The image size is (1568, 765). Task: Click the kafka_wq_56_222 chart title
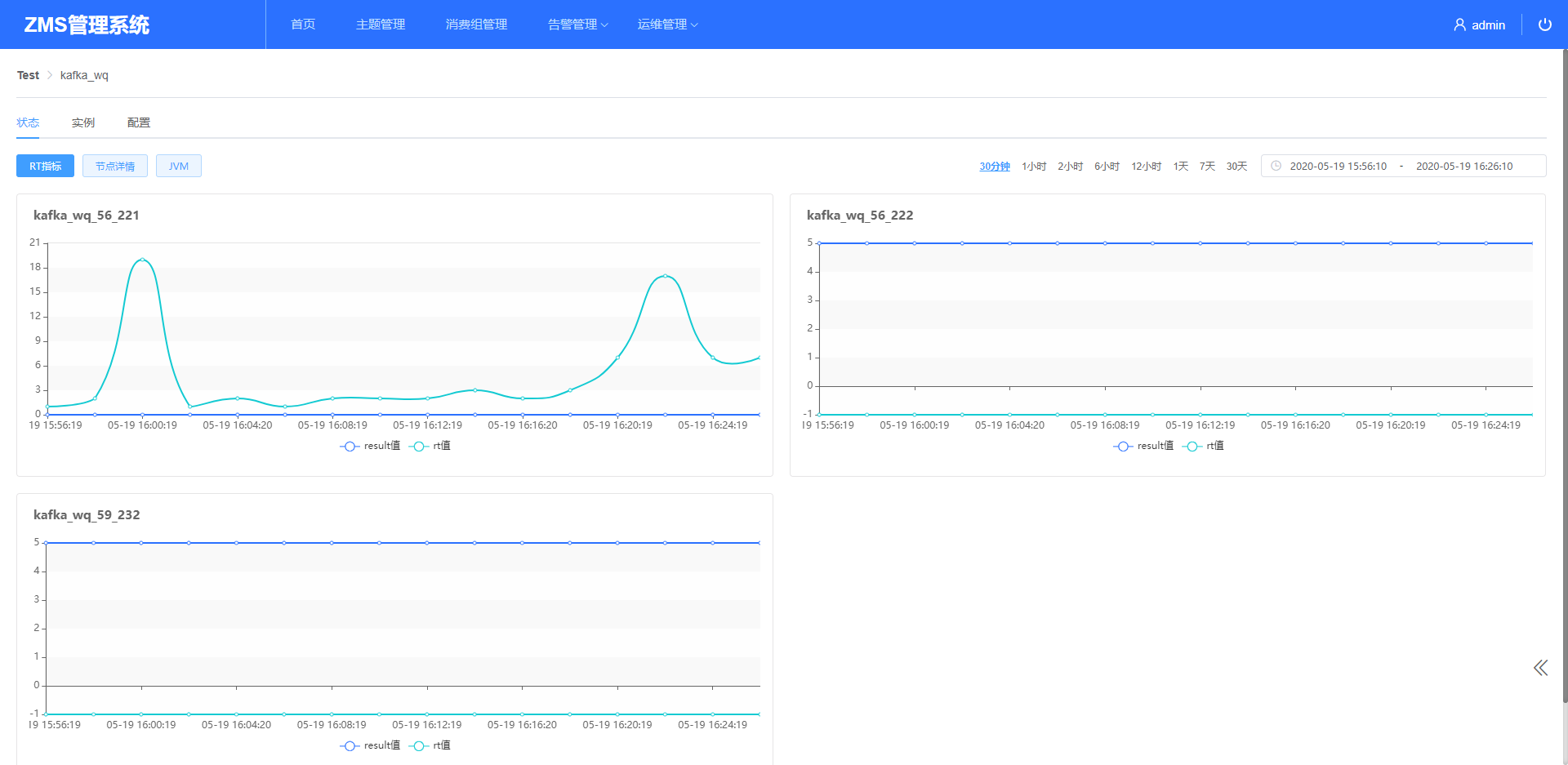pyautogui.click(x=860, y=216)
